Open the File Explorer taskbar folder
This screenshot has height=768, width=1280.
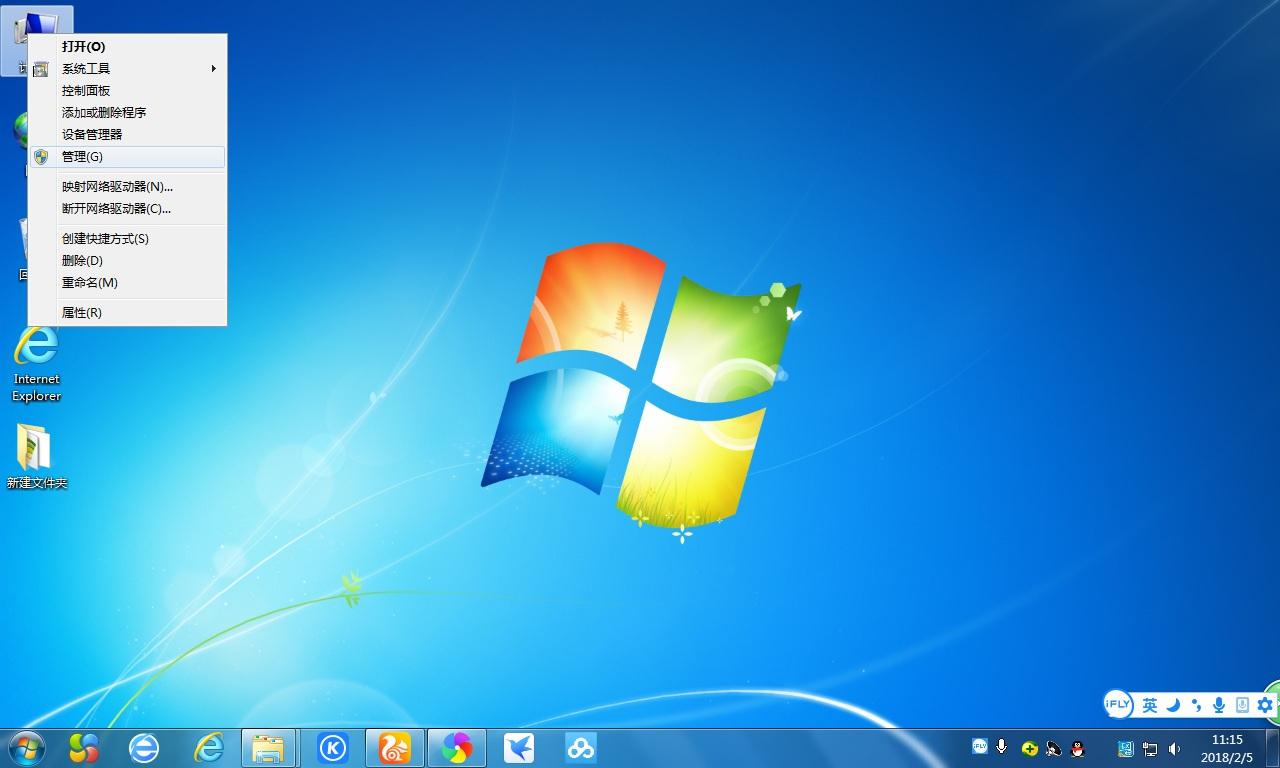click(x=269, y=747)
